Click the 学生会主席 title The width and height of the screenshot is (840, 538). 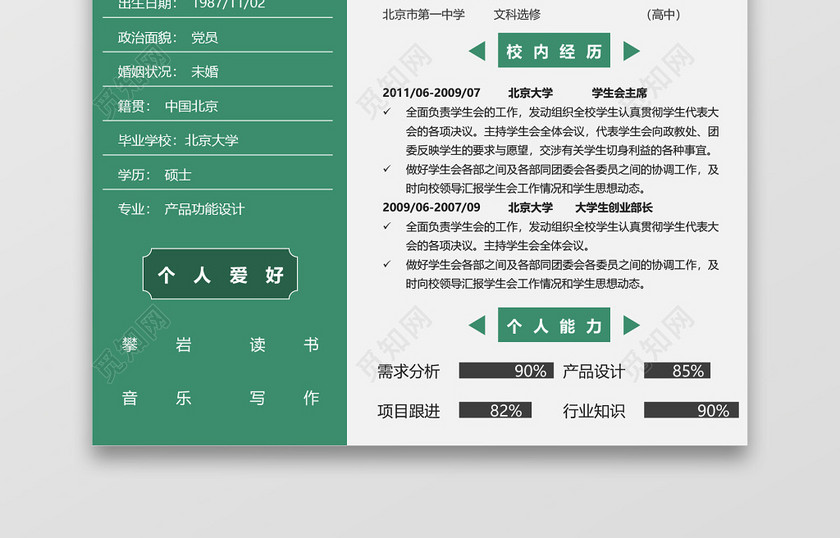pyautogui.click(x=619, y=93)
